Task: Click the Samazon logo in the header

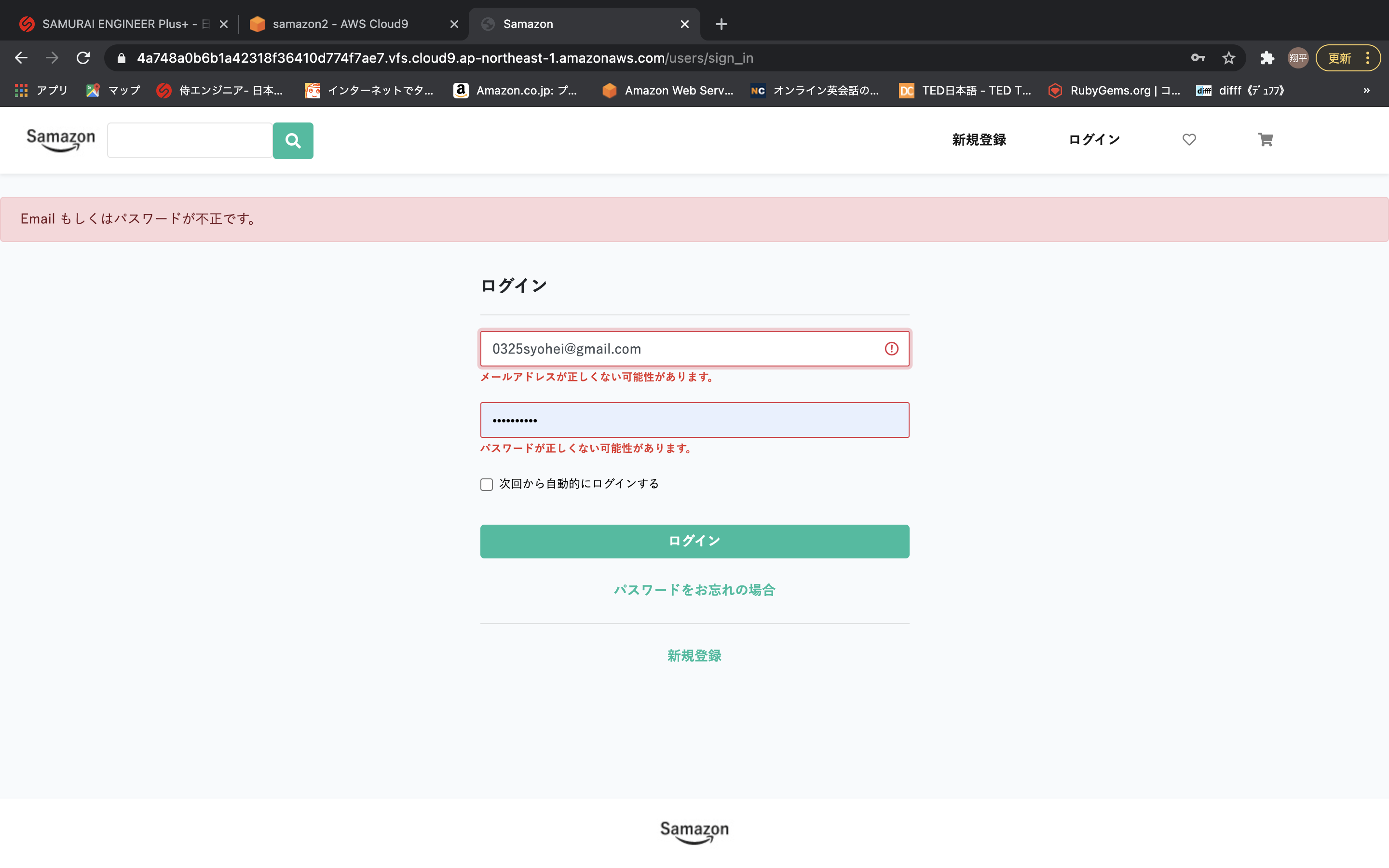Action: click(x=61, y=139)
